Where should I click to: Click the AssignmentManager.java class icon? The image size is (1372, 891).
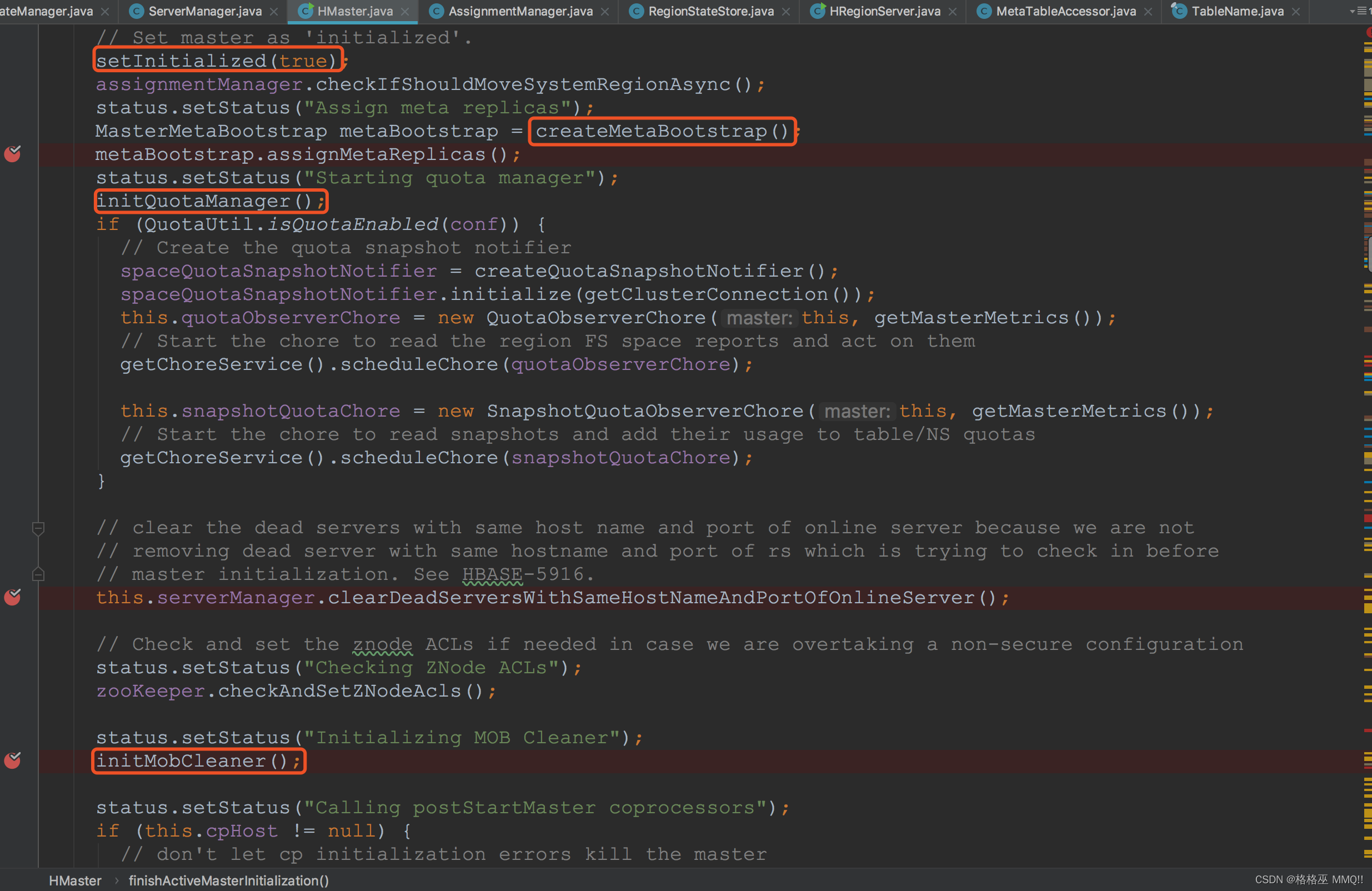pyautogui.click(x=437, y=11)
